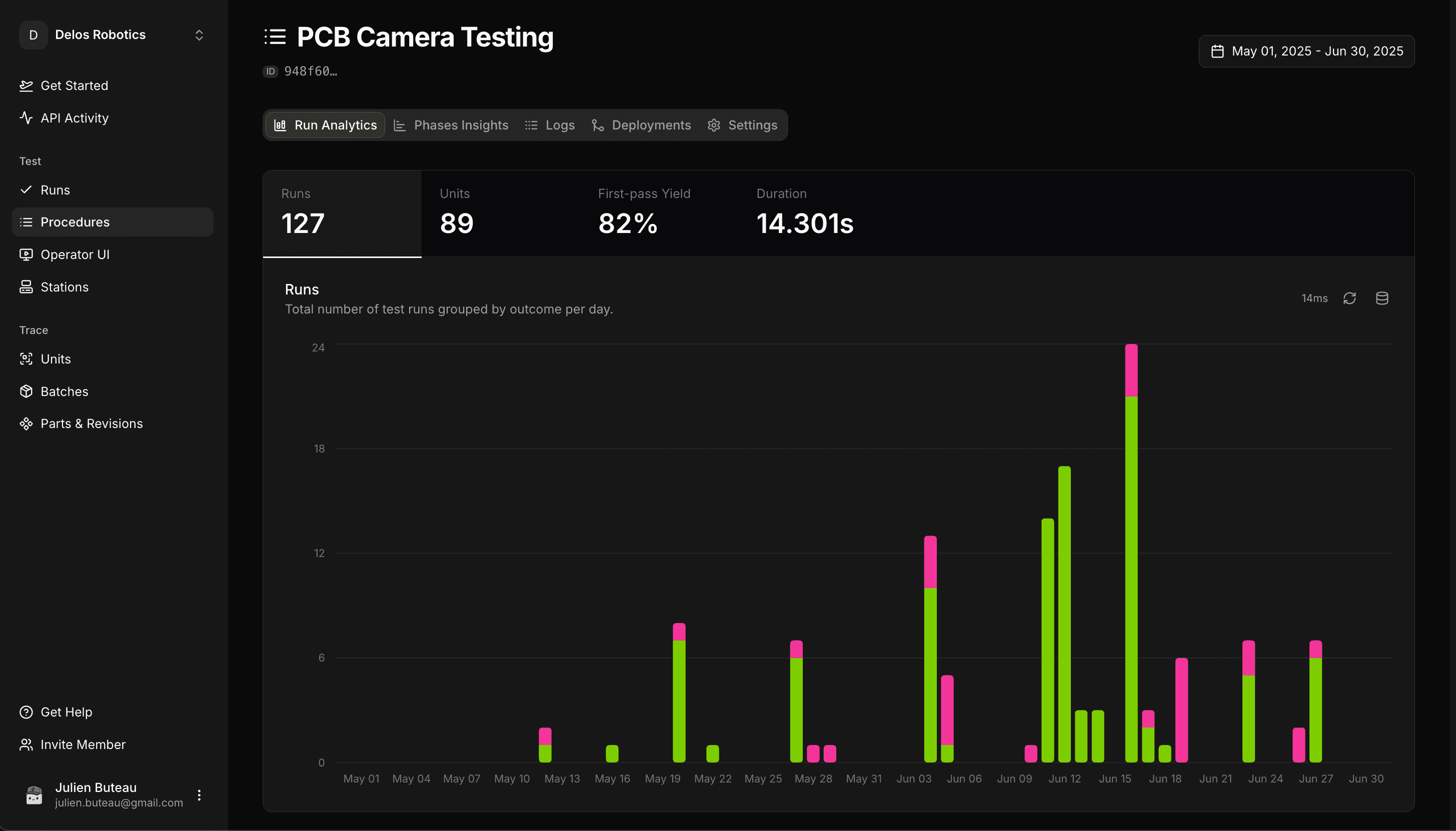Open the three-dot menu next to Julien Buteau

click(199, 794)
